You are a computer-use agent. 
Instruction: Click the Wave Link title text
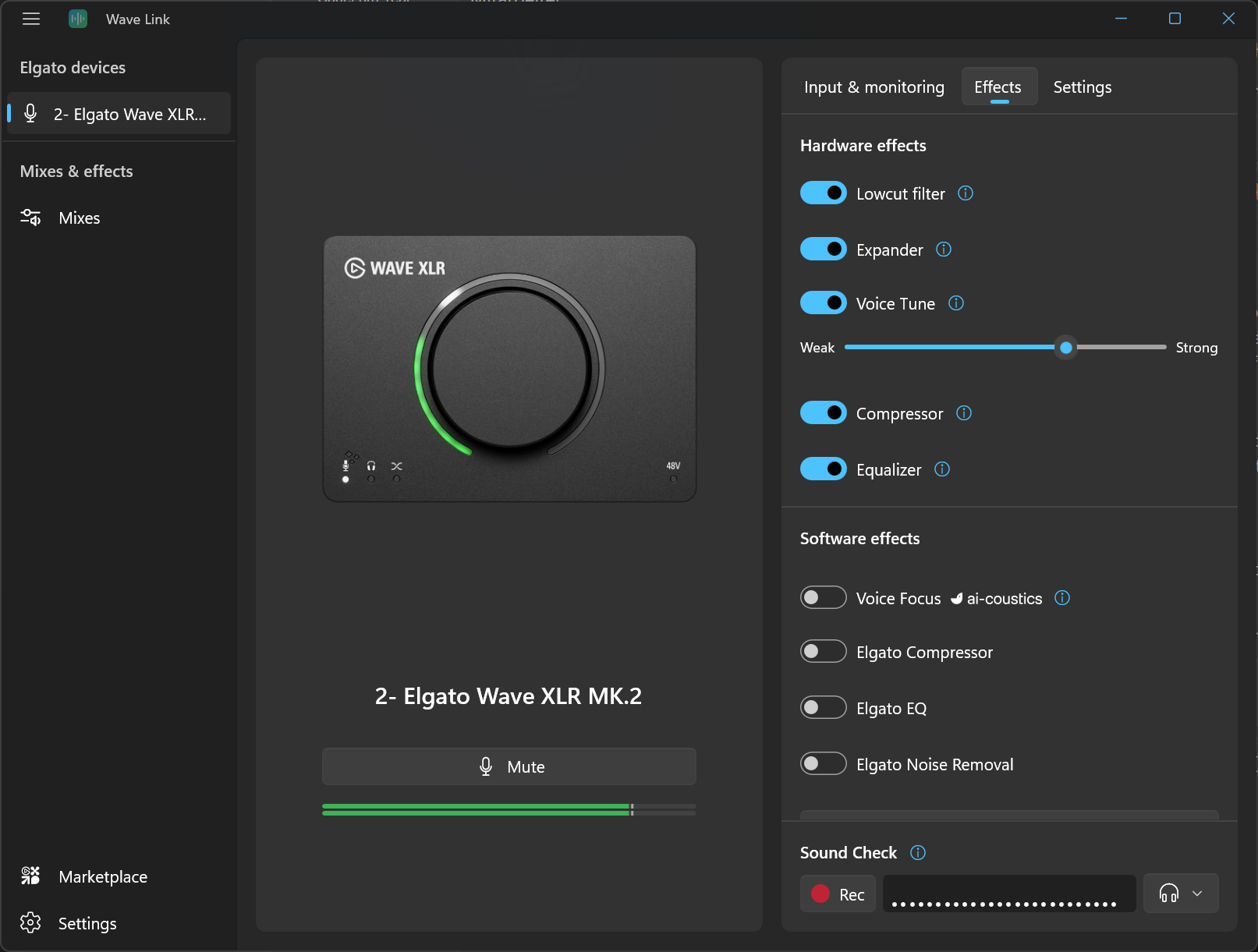pos(138,19)
